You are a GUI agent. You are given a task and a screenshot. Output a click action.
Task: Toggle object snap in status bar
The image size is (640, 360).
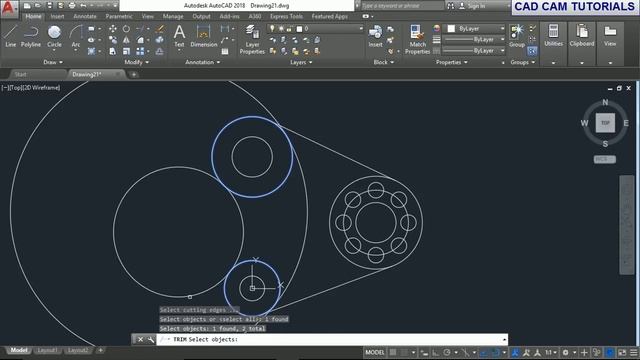[496, 352]
